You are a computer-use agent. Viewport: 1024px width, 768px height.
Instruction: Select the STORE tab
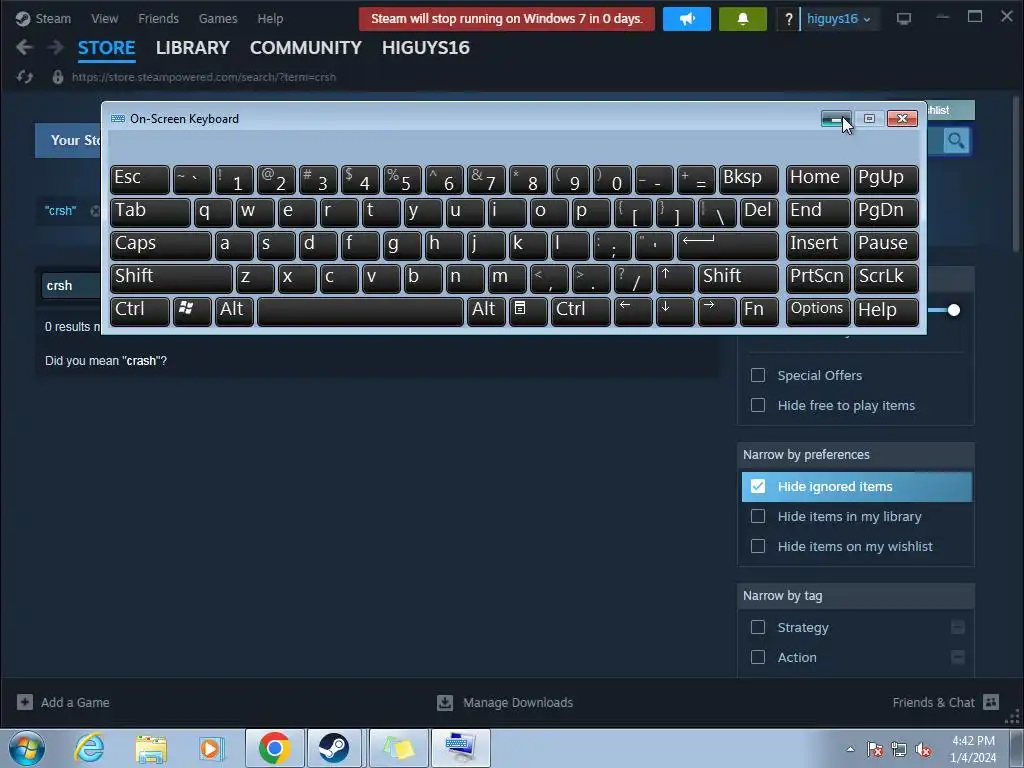[x=106, y=48]
